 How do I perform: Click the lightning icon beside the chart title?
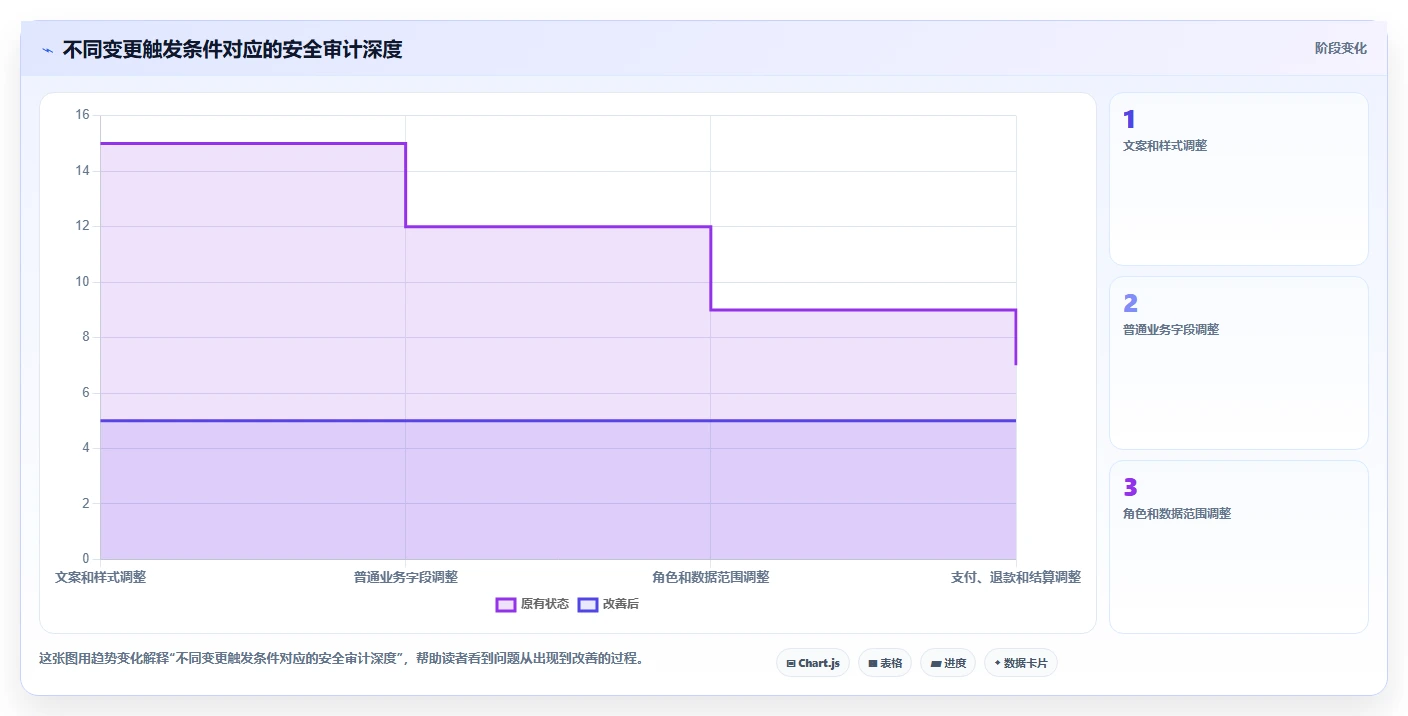coord(47,50)
